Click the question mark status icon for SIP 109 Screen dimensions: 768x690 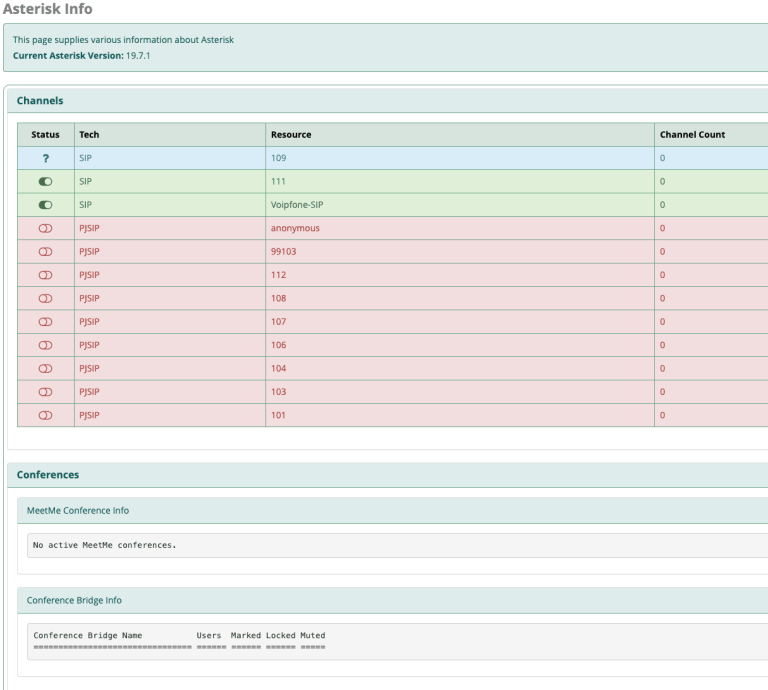(x=46, y=158)
